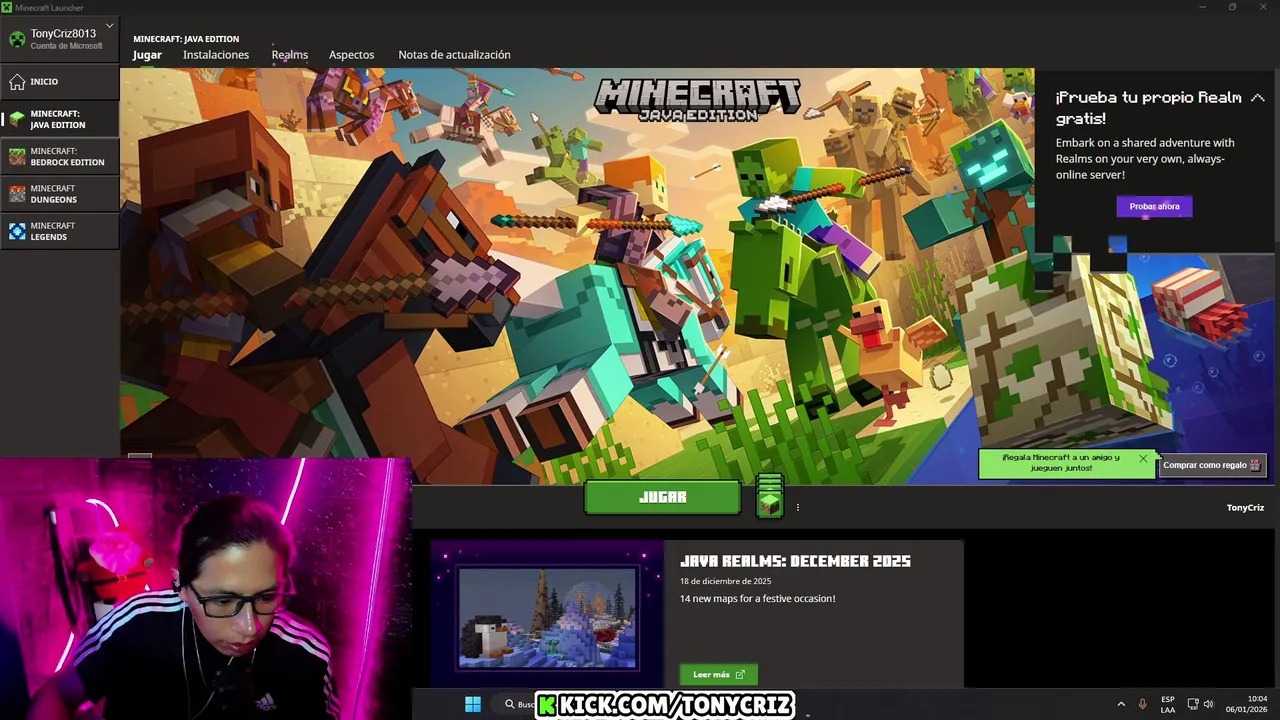
Task: Click Leer más on Java Realms news
Action: coord(719,674)
